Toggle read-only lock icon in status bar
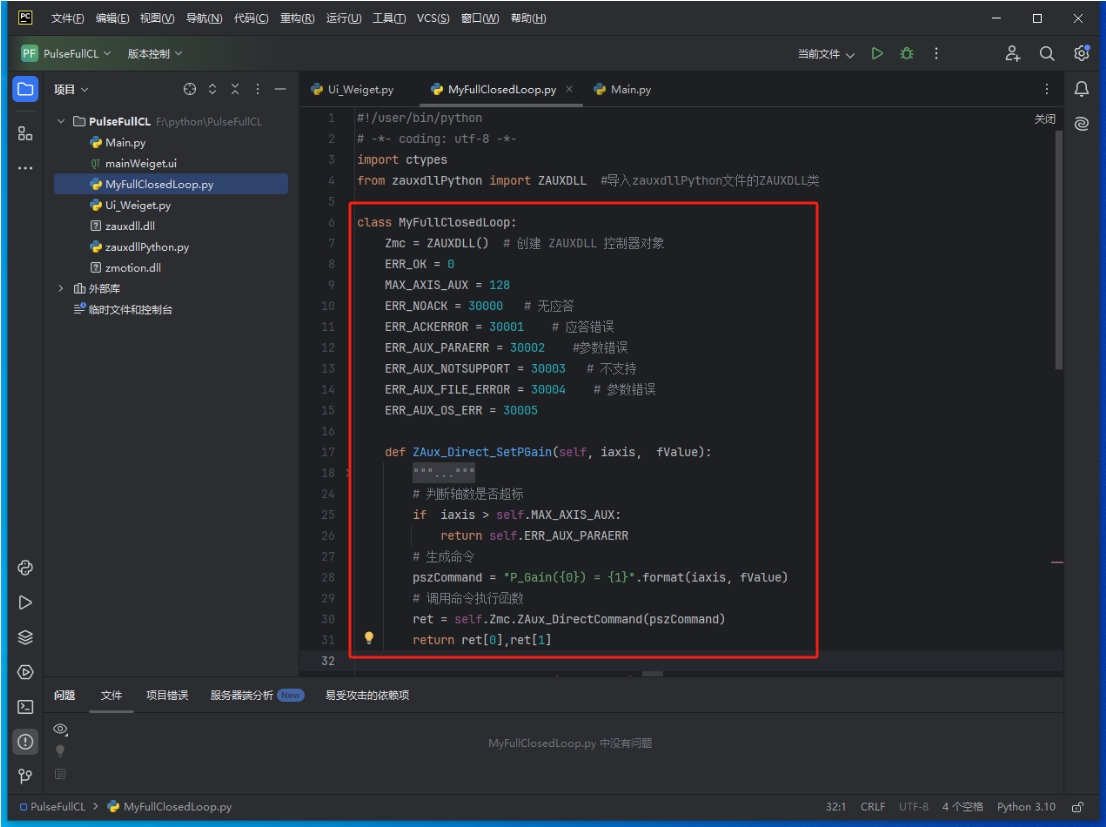 pos(1078,807)
